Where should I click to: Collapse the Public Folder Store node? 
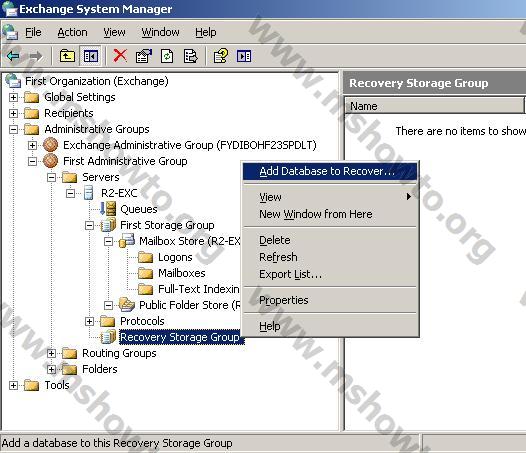pyautogui.click(x=108, y=305)
